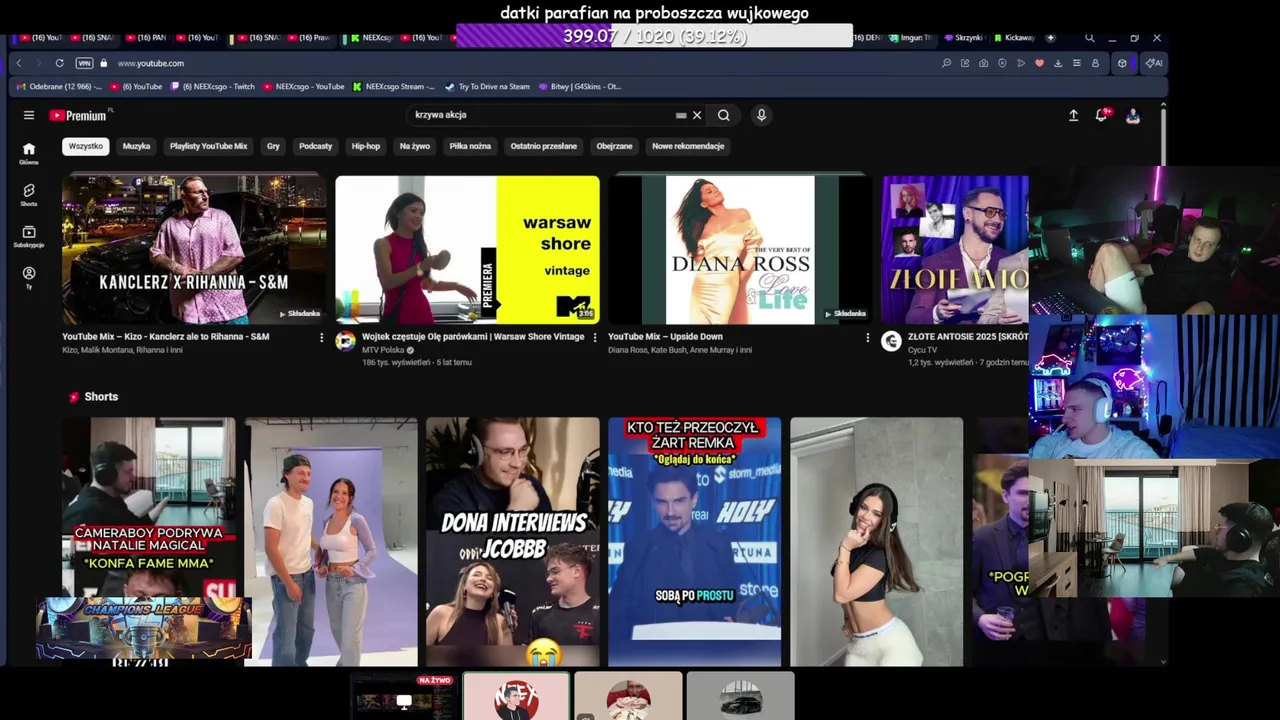Toggle the VPN badge in address bar
This screenshot has height=720, width=1280.
[84, 63]
